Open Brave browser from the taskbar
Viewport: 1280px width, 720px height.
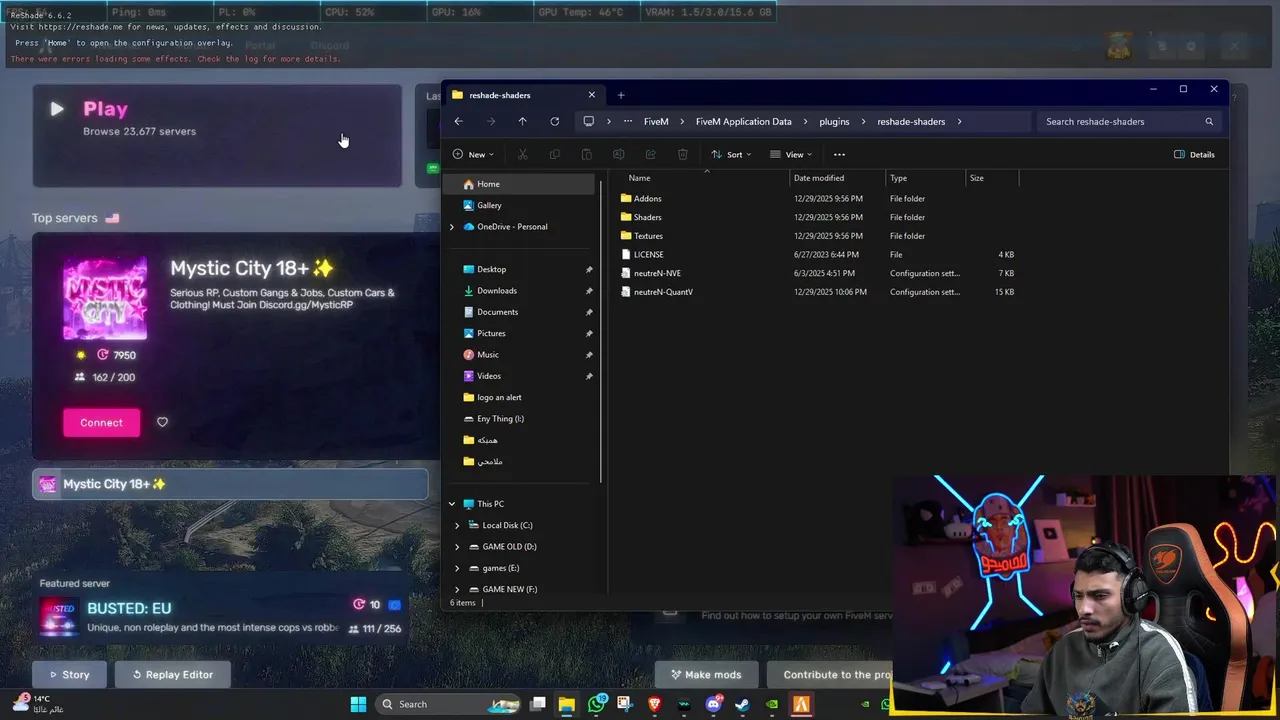tap(654, 704)
